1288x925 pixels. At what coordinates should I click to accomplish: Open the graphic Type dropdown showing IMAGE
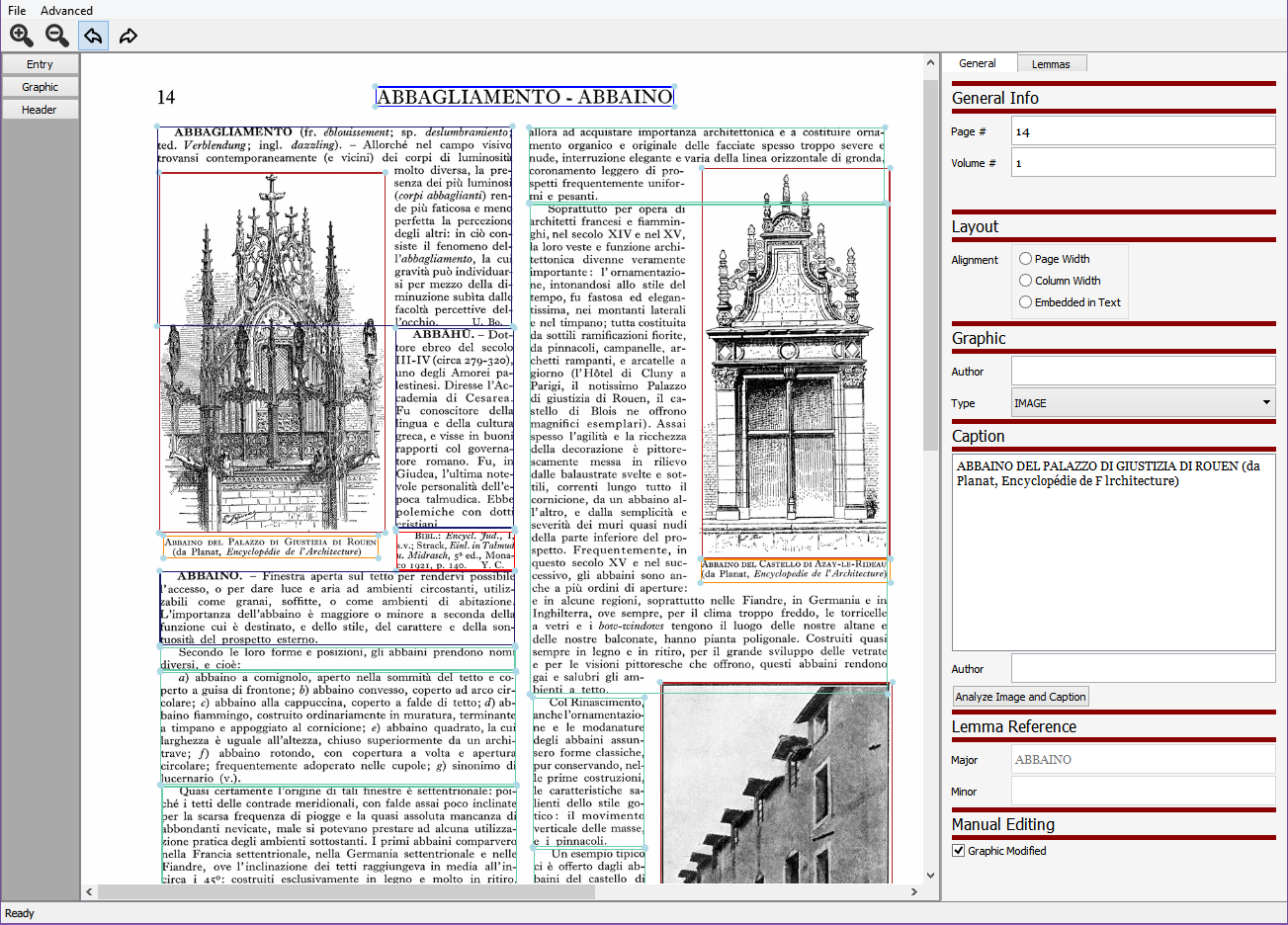[1143, 403]
